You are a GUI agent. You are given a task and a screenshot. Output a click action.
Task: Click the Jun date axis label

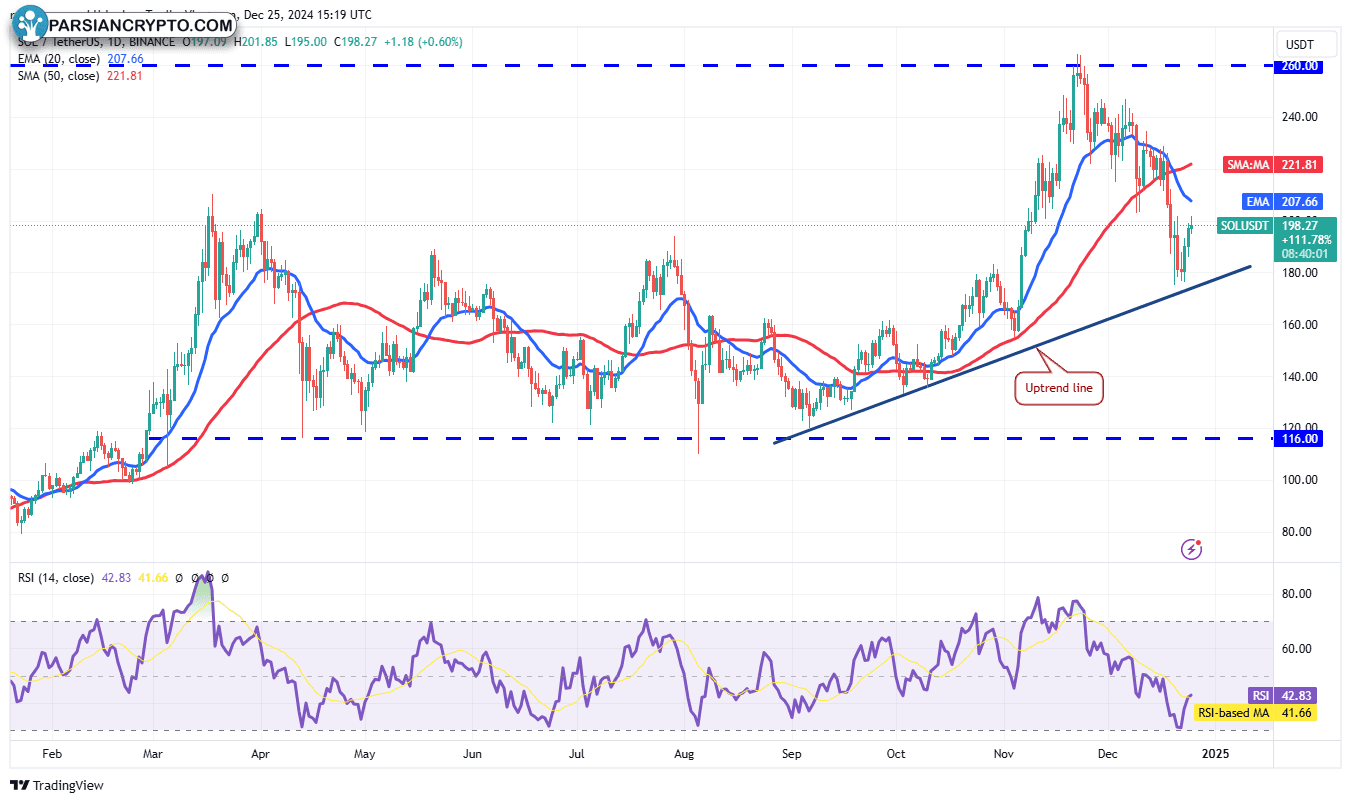[472, 753]
